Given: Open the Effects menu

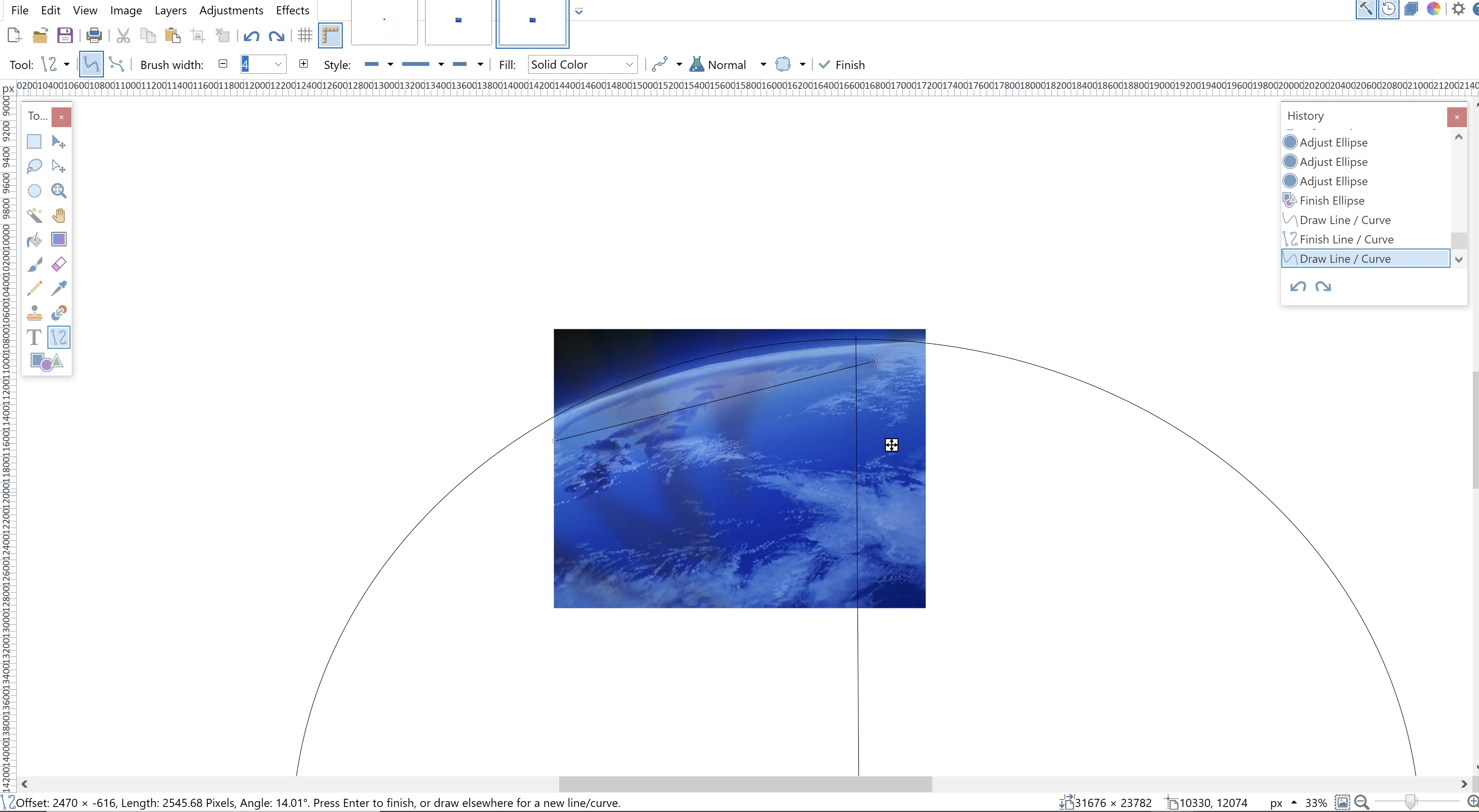Looking at the screenshot, I should tap(292, 10).
